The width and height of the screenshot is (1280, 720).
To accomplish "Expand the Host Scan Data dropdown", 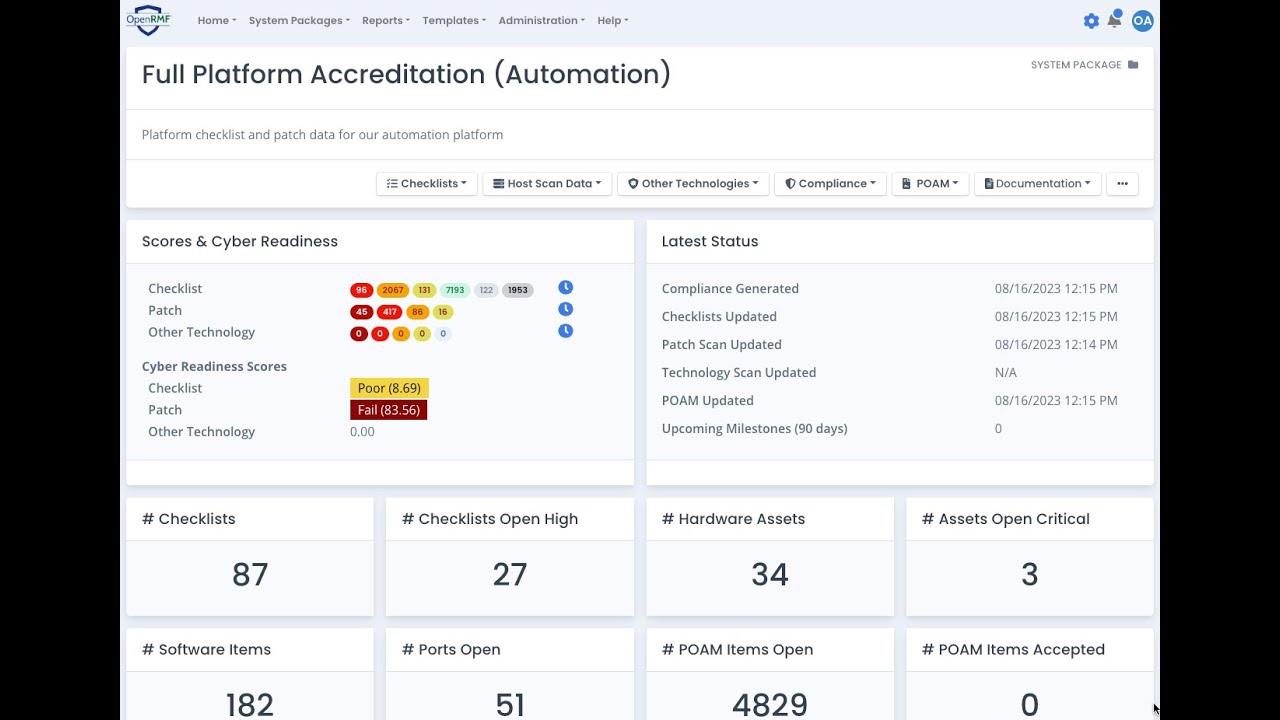I will [x=548, y=184].
